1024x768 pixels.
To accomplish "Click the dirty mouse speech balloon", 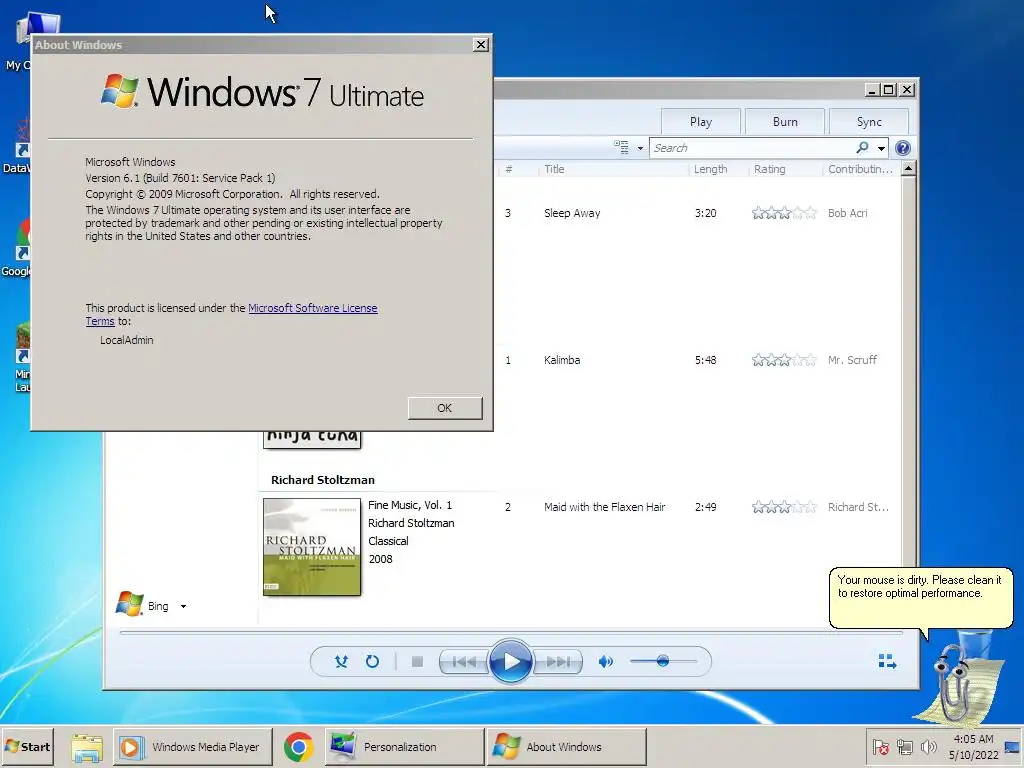I will pyautogui.click(x=921, y=598).
